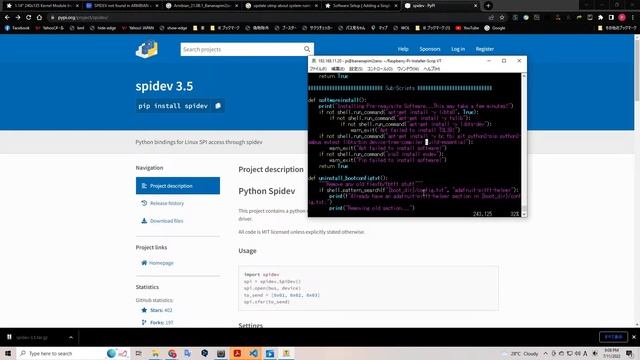
Task: Open the YouTube bookmark
Action: (467, 28)
